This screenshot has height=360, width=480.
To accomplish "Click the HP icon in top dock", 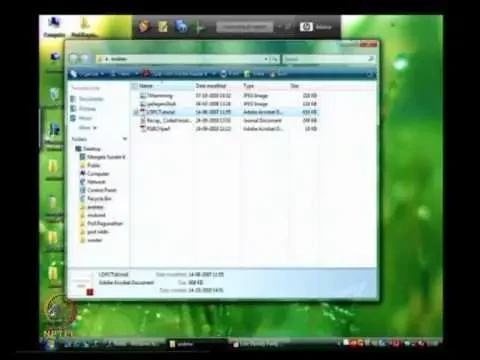I will (x=306, y=27).
